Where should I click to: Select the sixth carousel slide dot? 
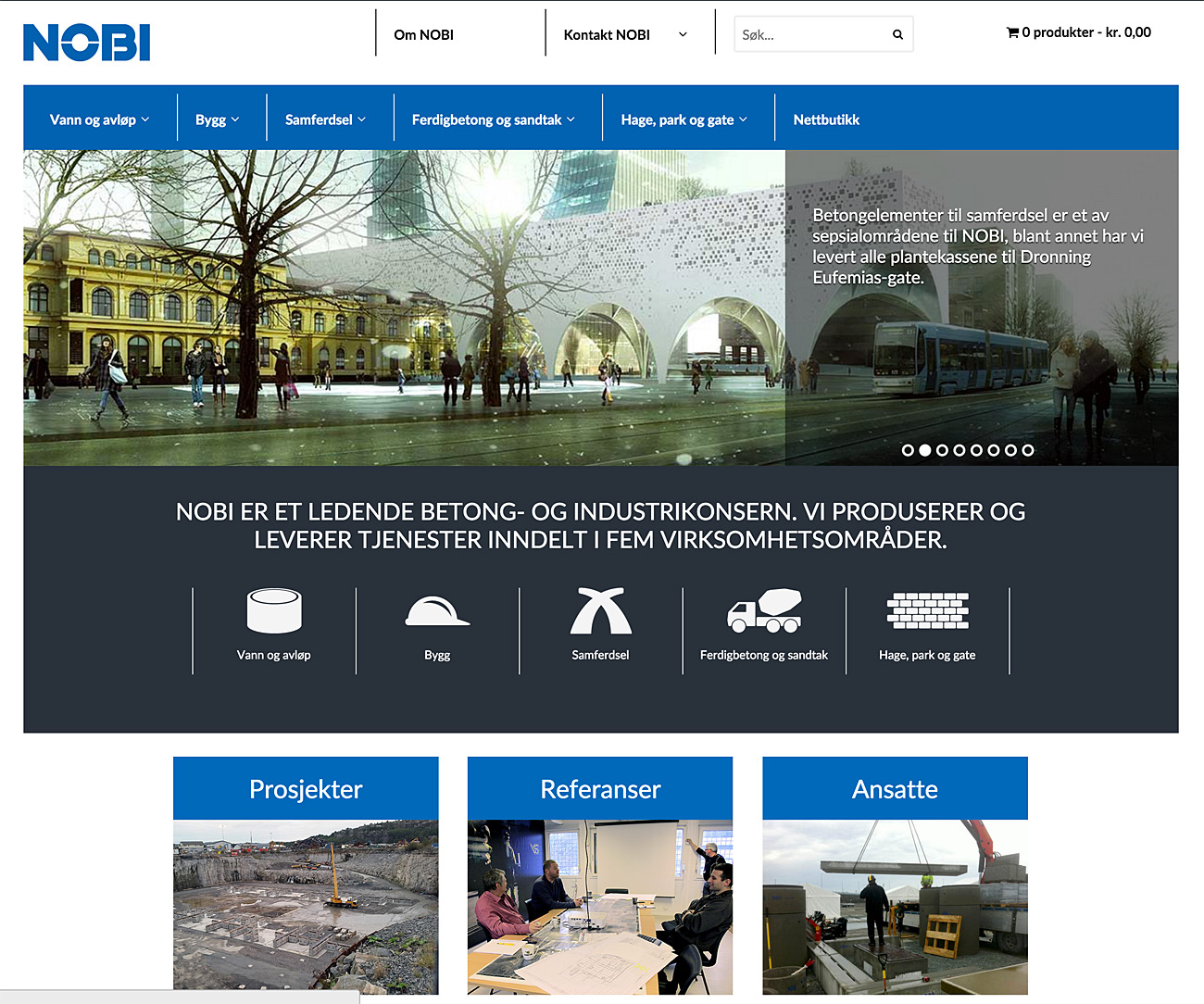(994, 450)
